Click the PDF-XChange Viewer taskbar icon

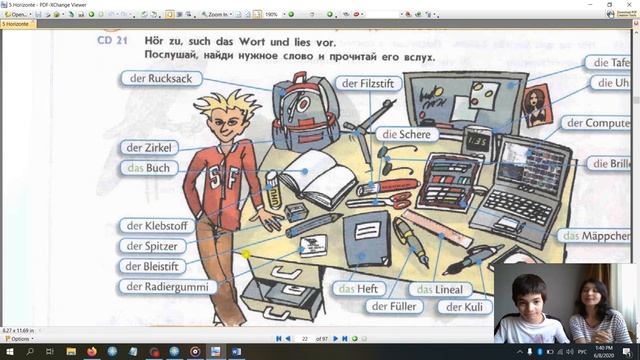(216, 351)
